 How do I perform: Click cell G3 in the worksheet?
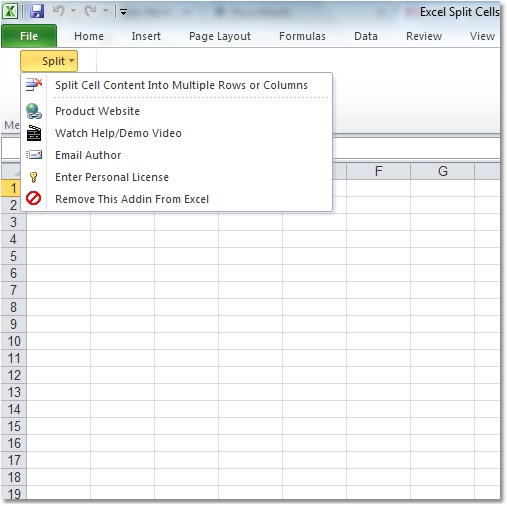tap(442, 222)
